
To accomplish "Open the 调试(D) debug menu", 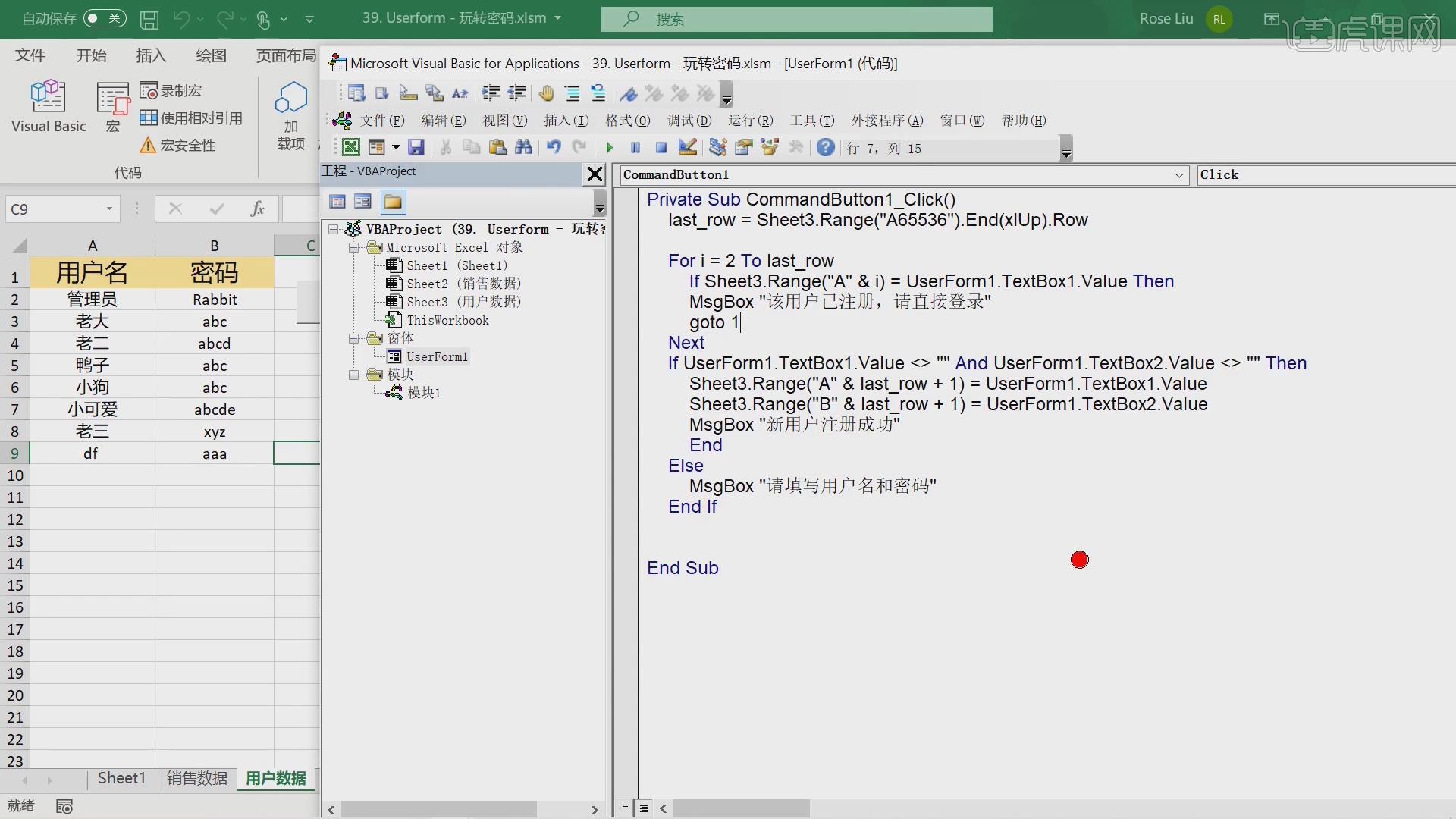I will click(689, 121).
